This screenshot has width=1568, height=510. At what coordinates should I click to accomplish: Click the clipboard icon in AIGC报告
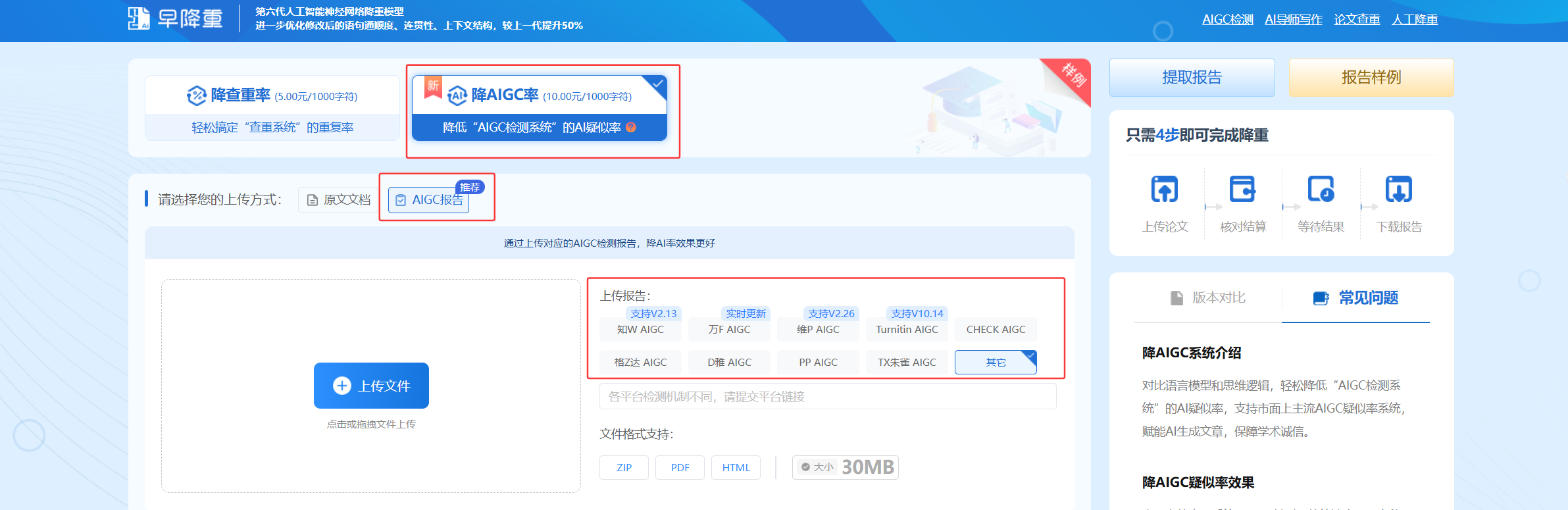click(x=401, y=200)
